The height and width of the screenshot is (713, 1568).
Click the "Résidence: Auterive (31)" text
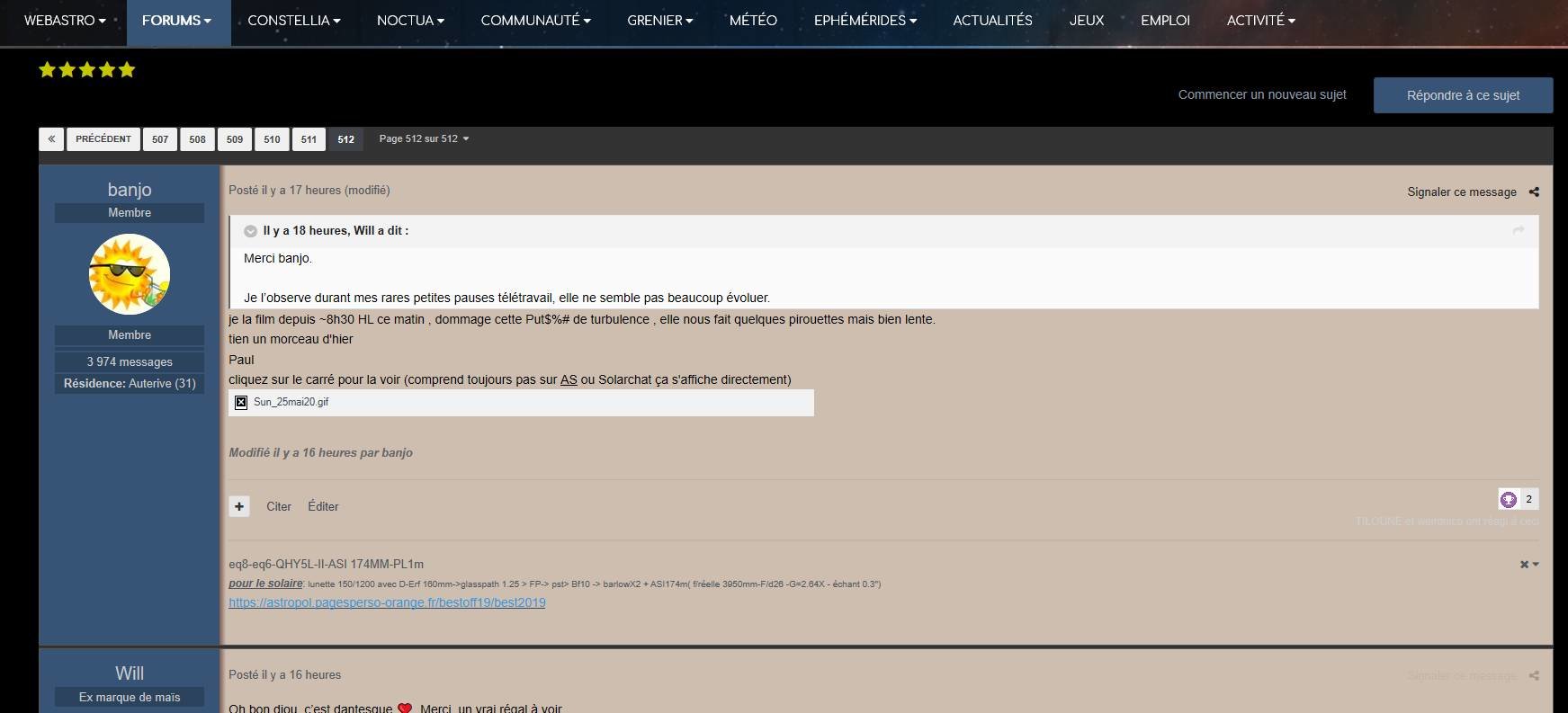[x=130, y=383]
